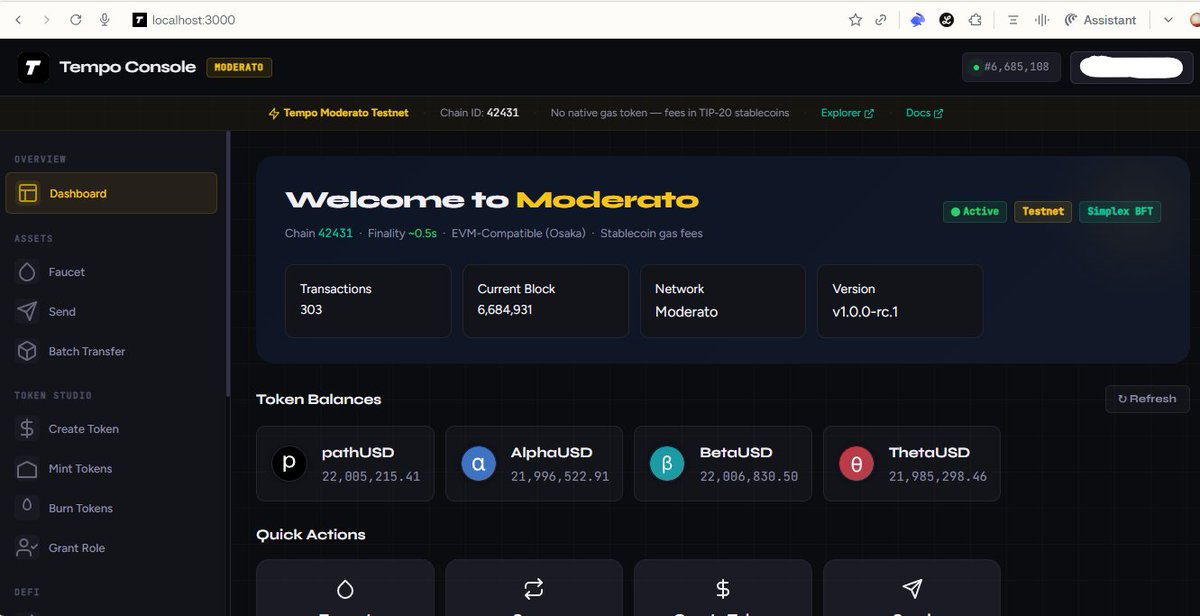Click the Finality ~0.5s text
This screenshot has height=616, width=1200.
[x=401, y=234]
